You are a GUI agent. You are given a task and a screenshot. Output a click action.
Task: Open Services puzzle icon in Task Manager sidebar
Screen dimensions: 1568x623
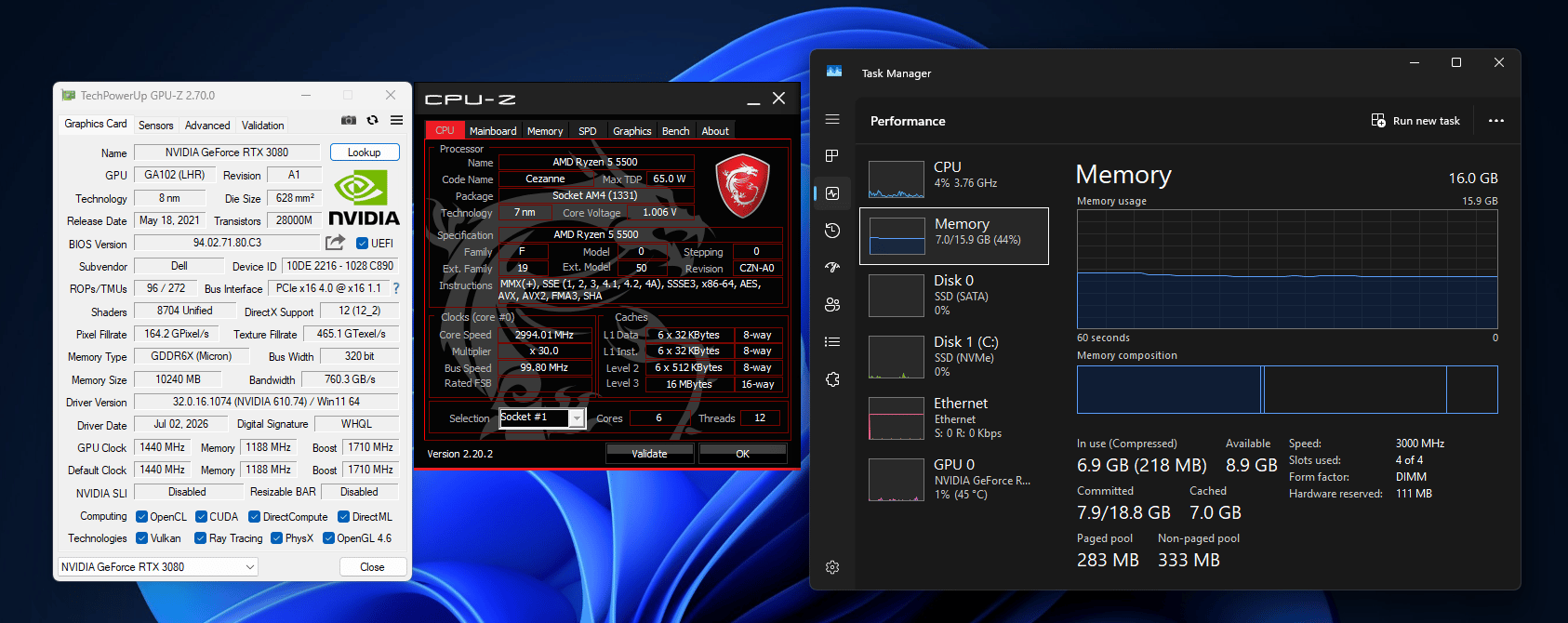[x=832, y=379]
